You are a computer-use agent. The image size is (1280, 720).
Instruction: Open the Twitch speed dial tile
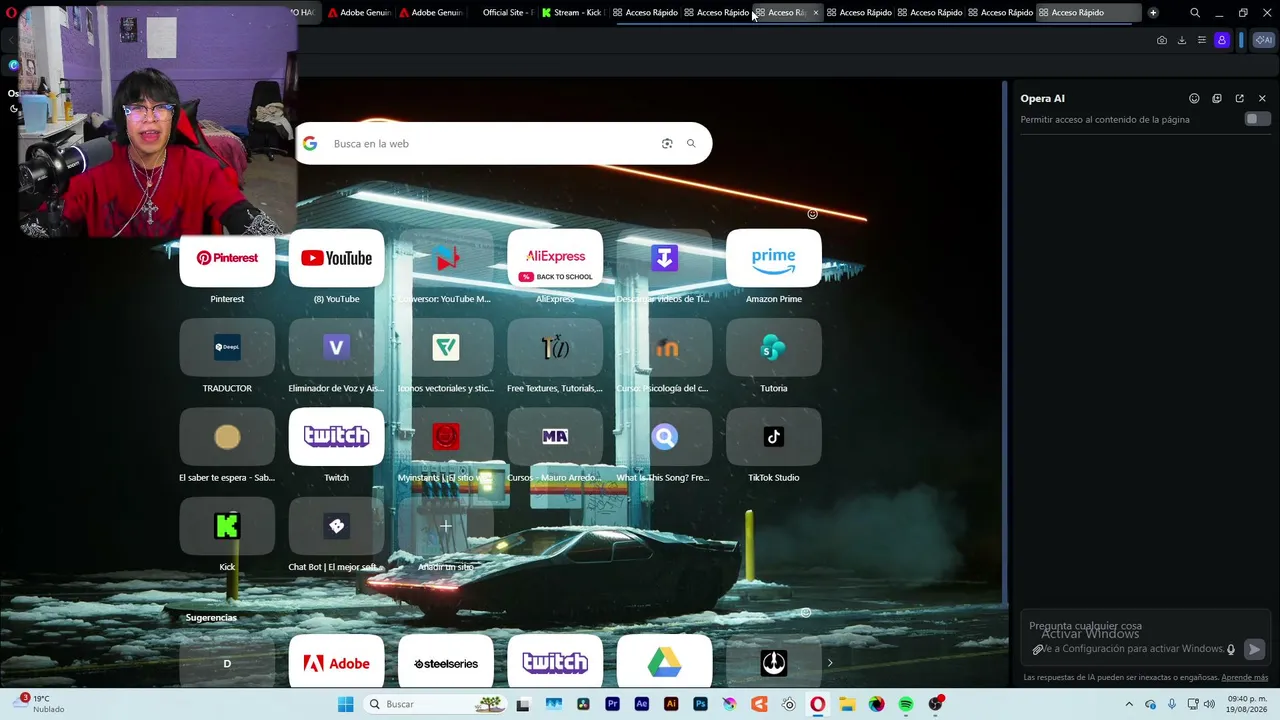coord(336,437)
